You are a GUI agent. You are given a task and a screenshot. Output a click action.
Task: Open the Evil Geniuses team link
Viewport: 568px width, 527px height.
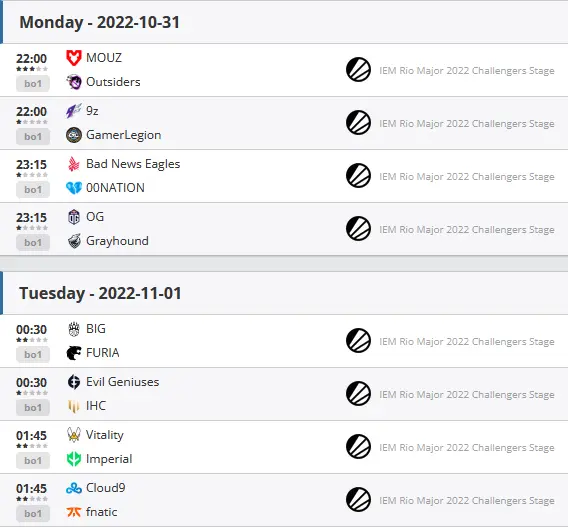coord(122,382)
